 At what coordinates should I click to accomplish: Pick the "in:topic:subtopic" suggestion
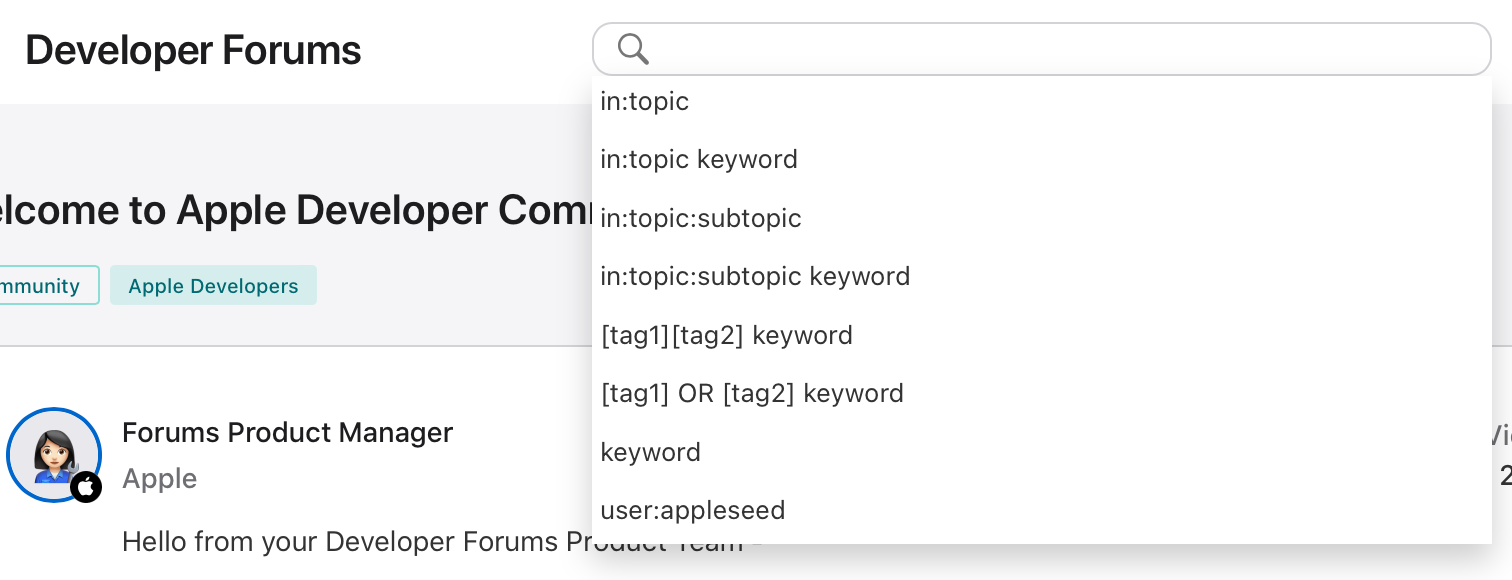1042,218
